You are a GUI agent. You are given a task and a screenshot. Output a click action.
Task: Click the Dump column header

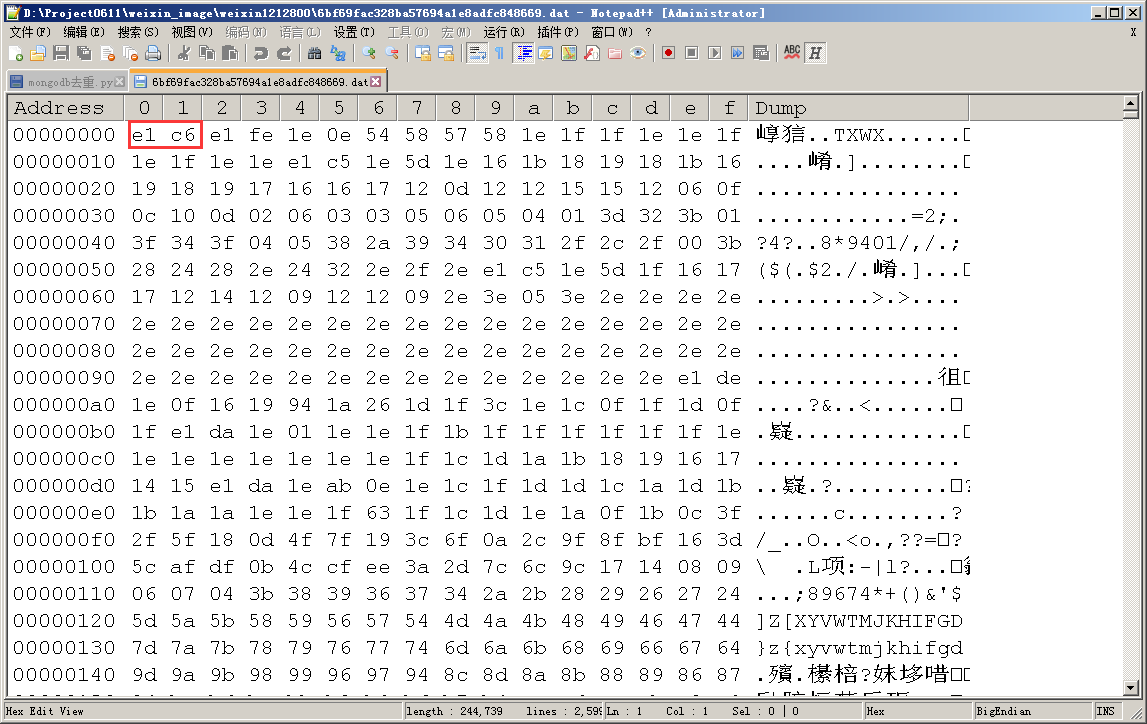tap(859, 108)
